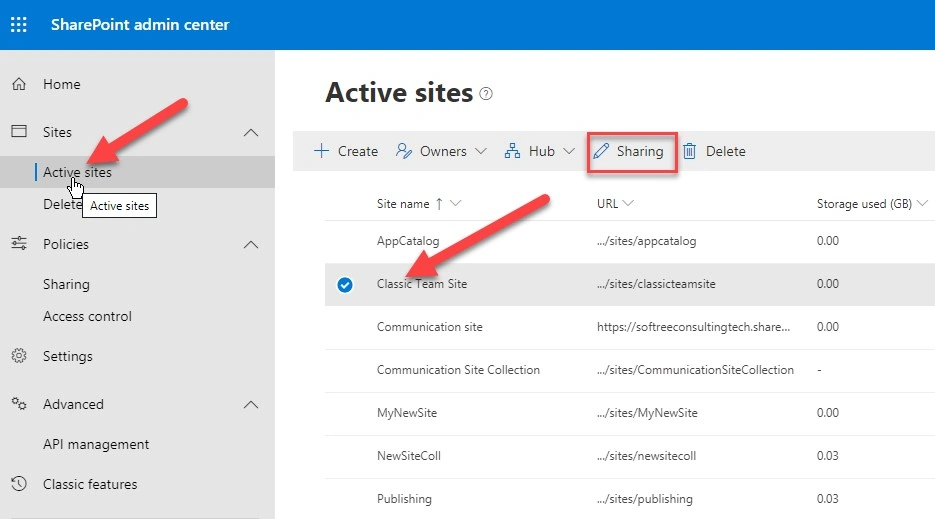Collapse the Sites section chevron

pyautogui.click(x=251, y=132)
